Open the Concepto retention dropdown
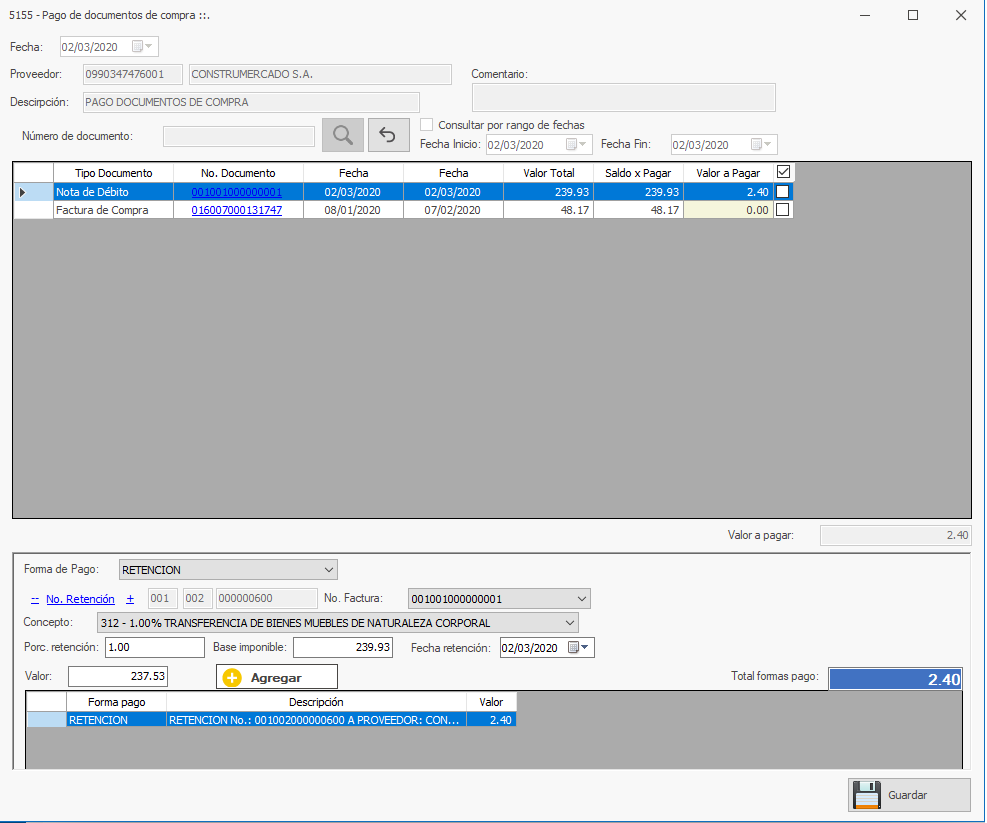This screenshot has height=823, width=987. [569, 623]
